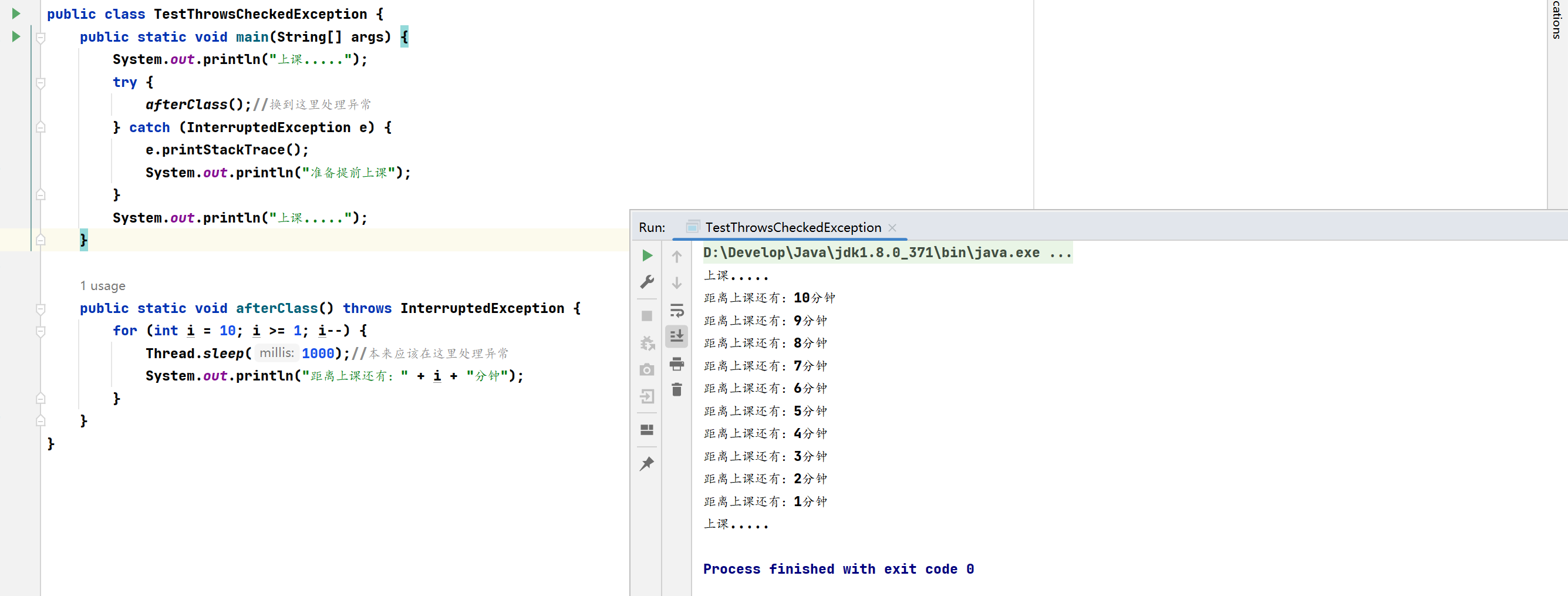Image resolution: width=1568 pixels, height=596 pixels.
Task: Collapse the for loop fold marker
Action: point(41,331)
